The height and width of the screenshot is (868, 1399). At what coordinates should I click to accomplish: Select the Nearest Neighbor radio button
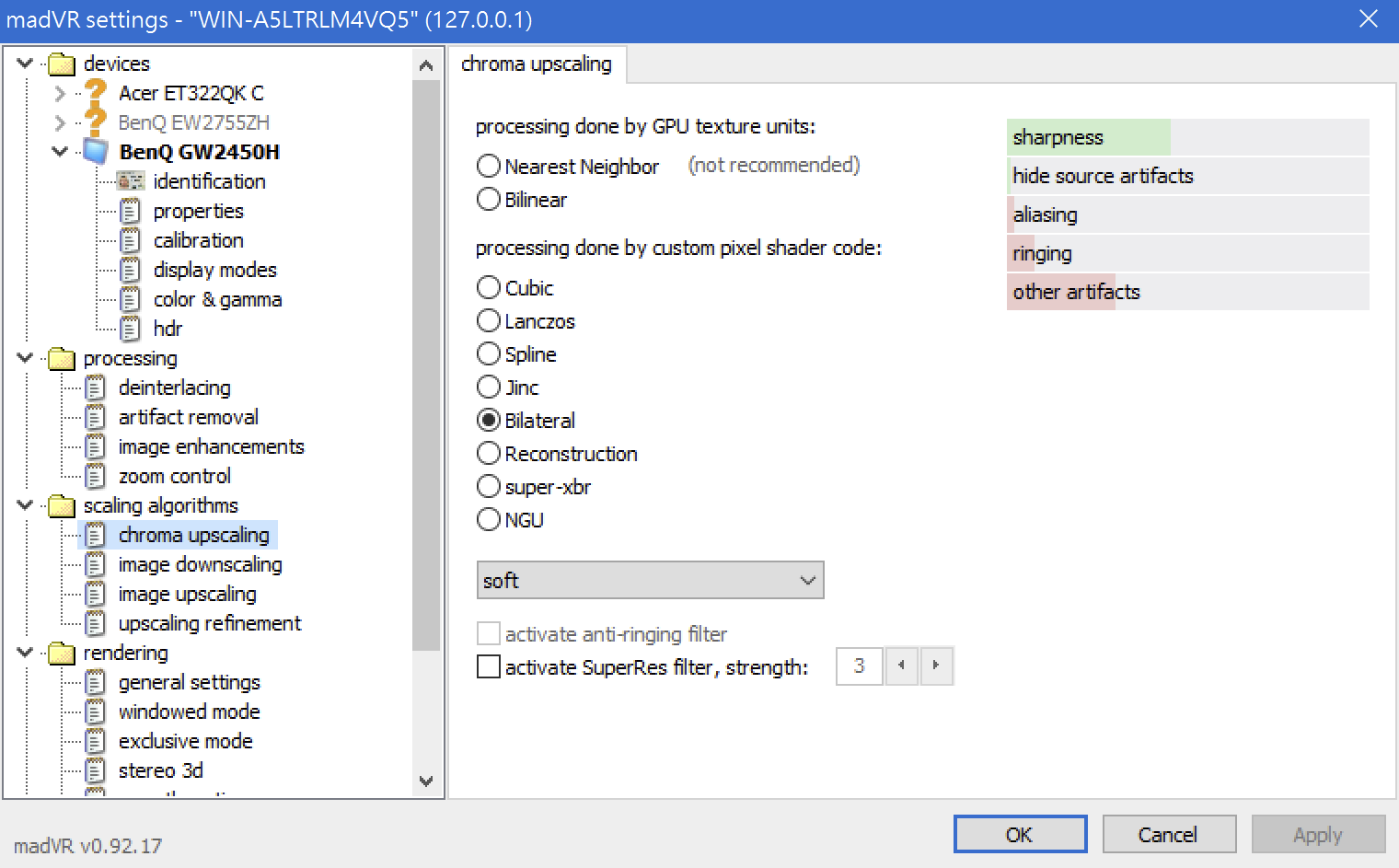(x=489, y=166)
